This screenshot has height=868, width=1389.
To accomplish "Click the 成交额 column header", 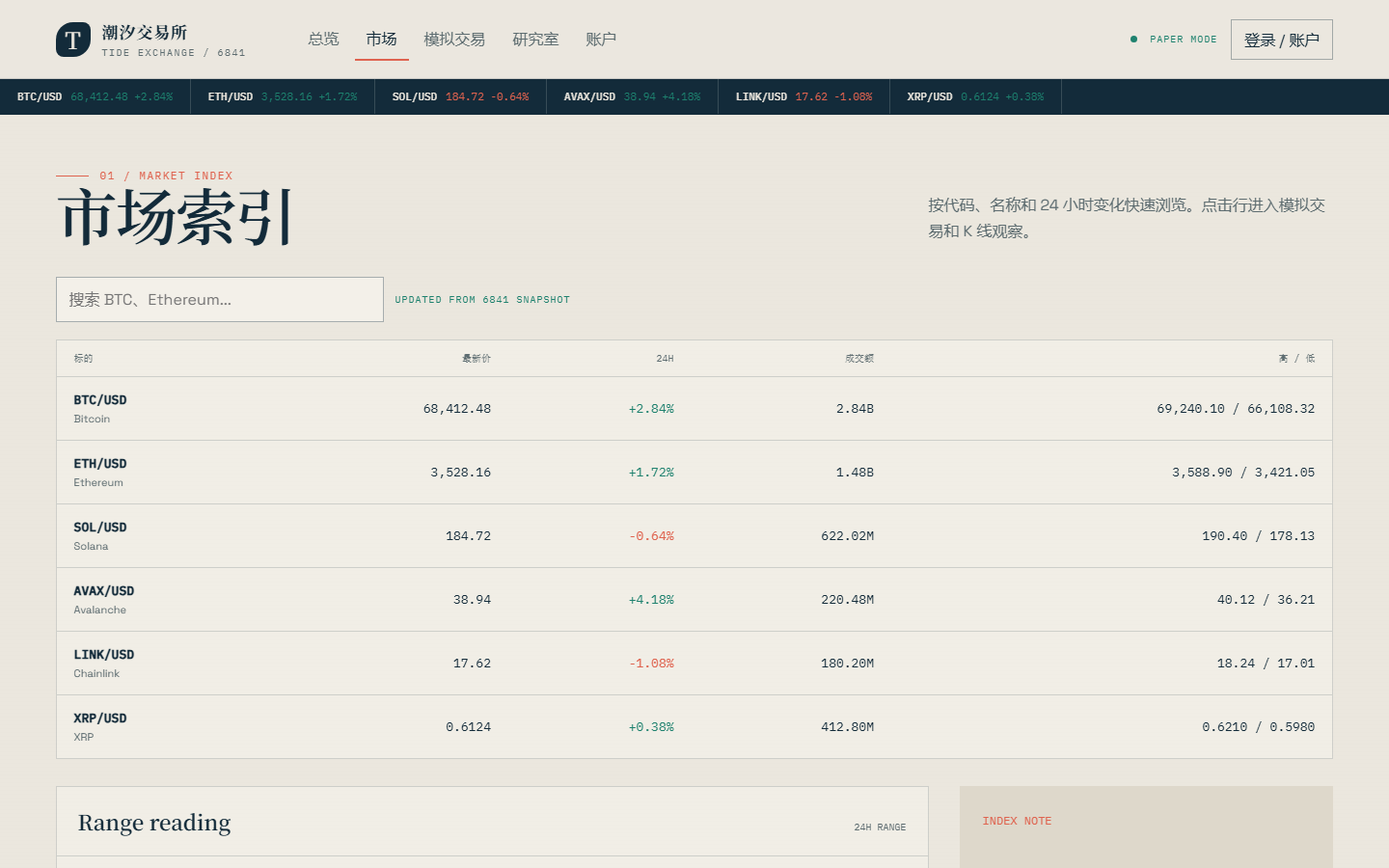I will 859,359.
